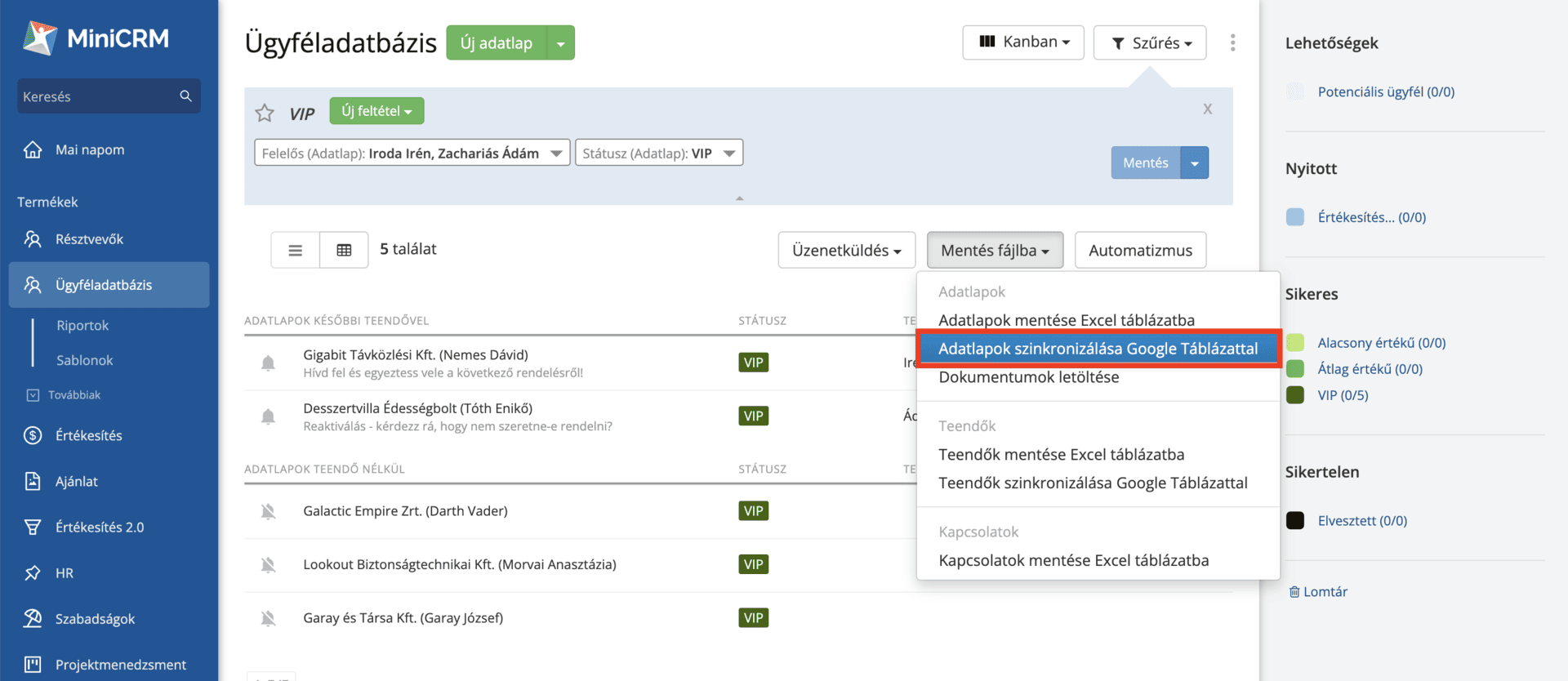1568x681 pixels.
Task: Select Adatlapok szinkronizálása Google Táblázattal
Action: pos(1098,349)
